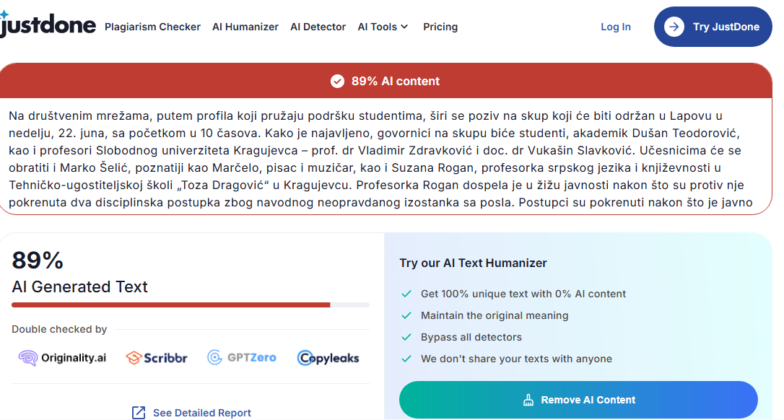Click the checkmark icon beside 89% AI content
This screenshot has width=784, height=420.
[x=337, y=81]
